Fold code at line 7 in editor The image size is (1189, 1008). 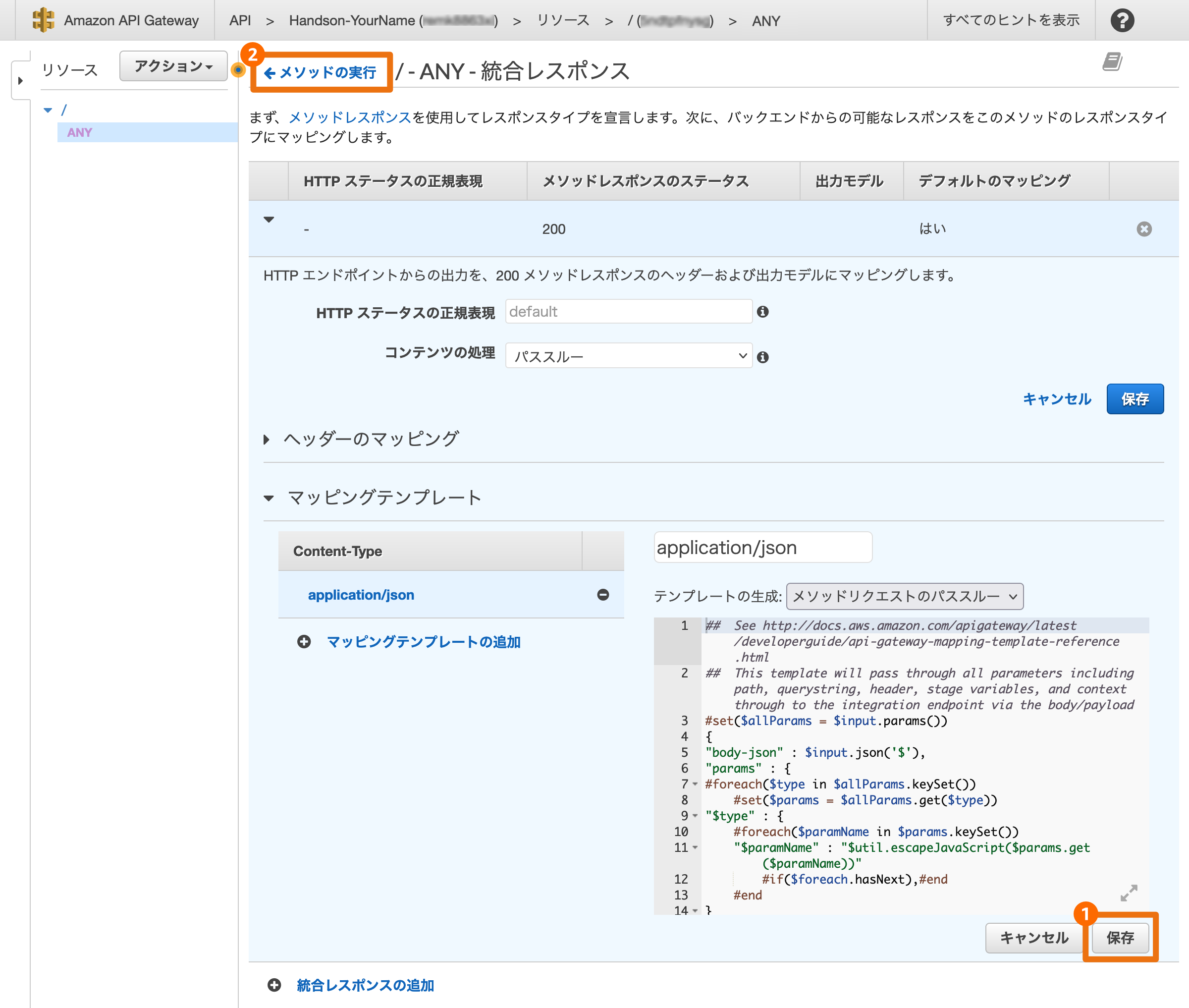pyautogui.click(x=695, y=784)
